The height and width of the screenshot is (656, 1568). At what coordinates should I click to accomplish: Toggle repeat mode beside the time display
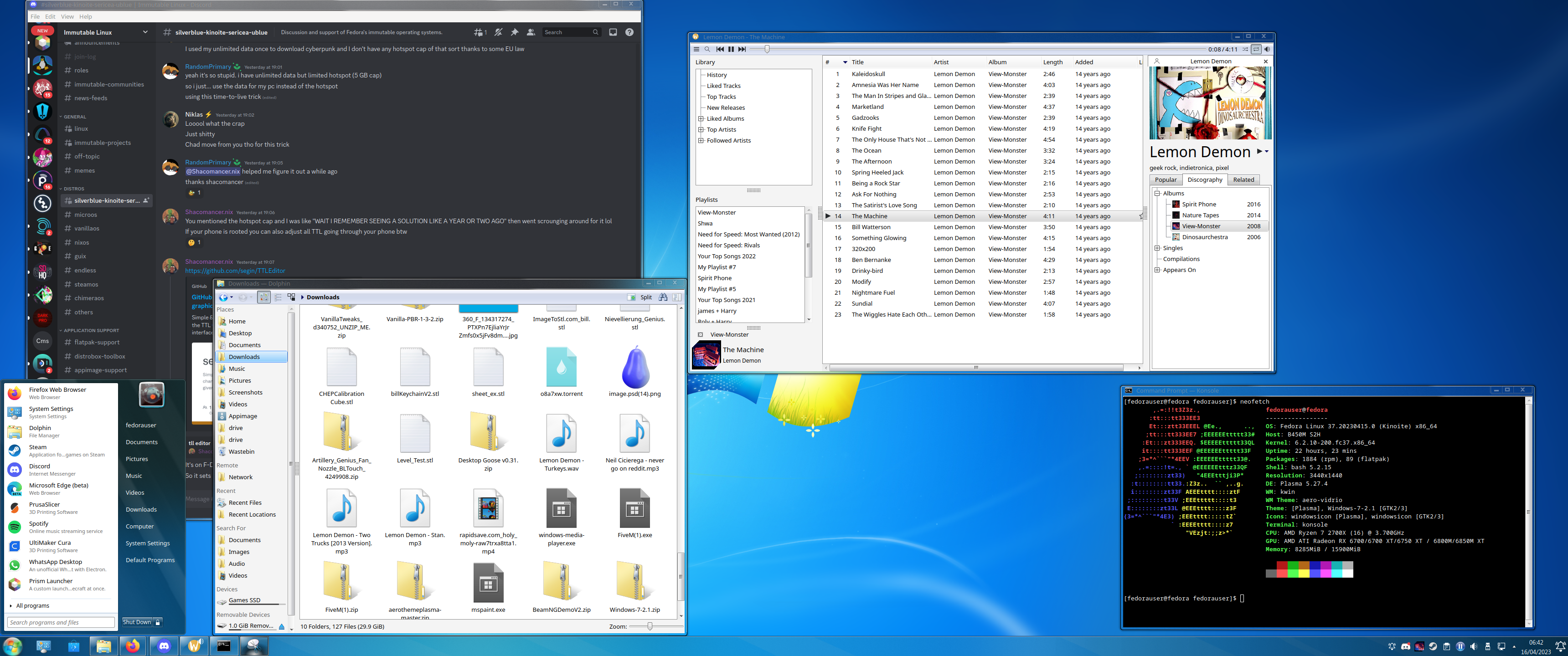tap(1255, 49)
